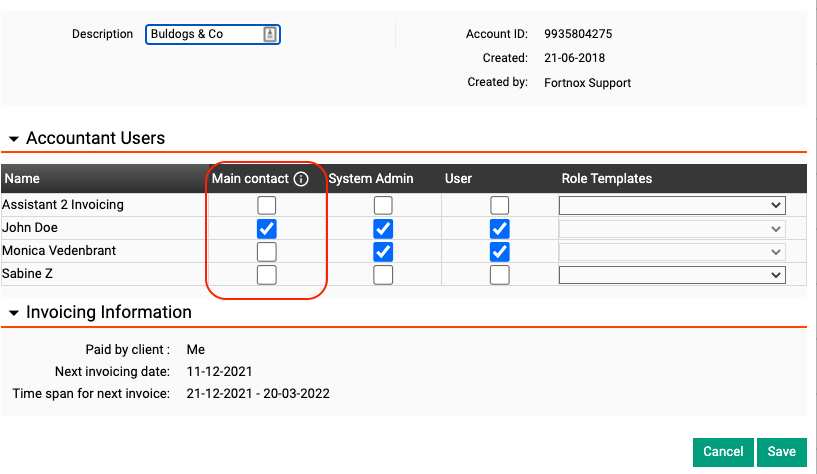The image size is (817, 474).
Task: Tick User box for Sabine Z
Action: 500,275
